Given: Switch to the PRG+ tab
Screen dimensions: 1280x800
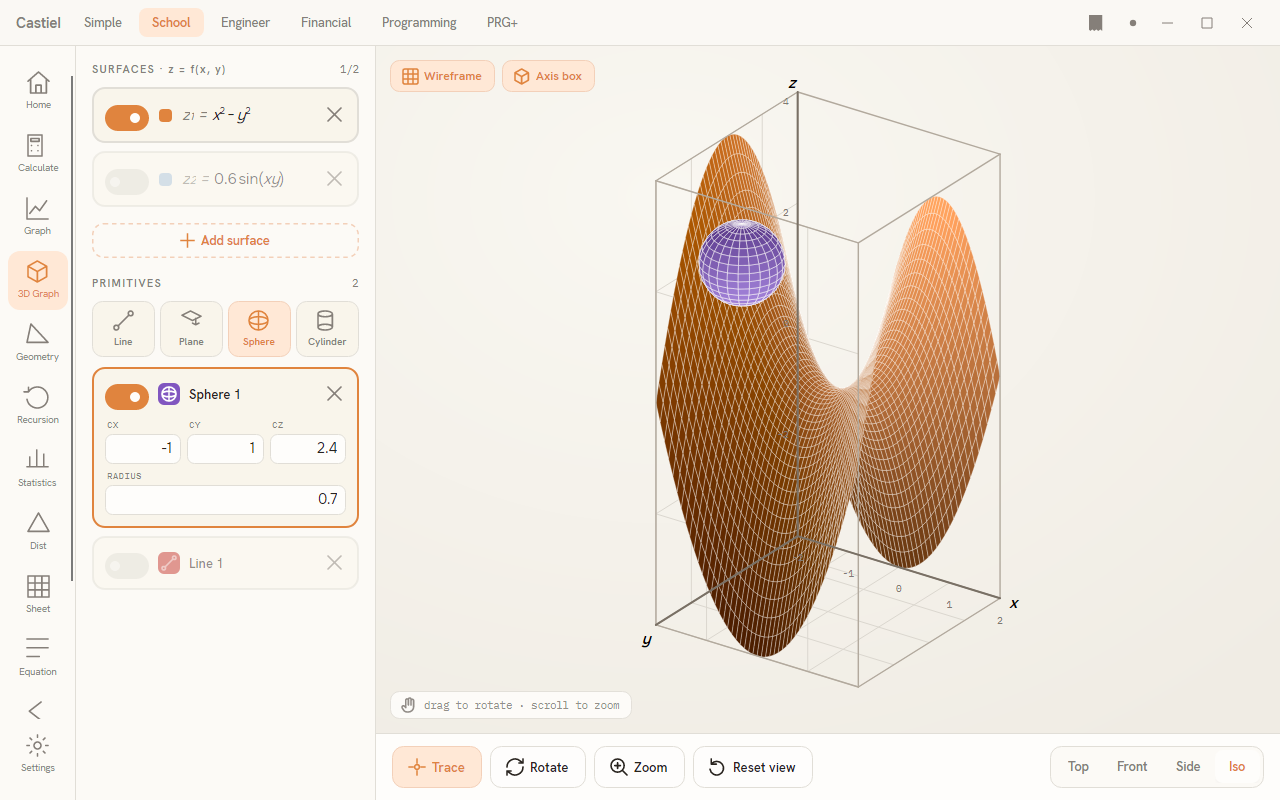Looking at the screenshot, I should [502, 22].
